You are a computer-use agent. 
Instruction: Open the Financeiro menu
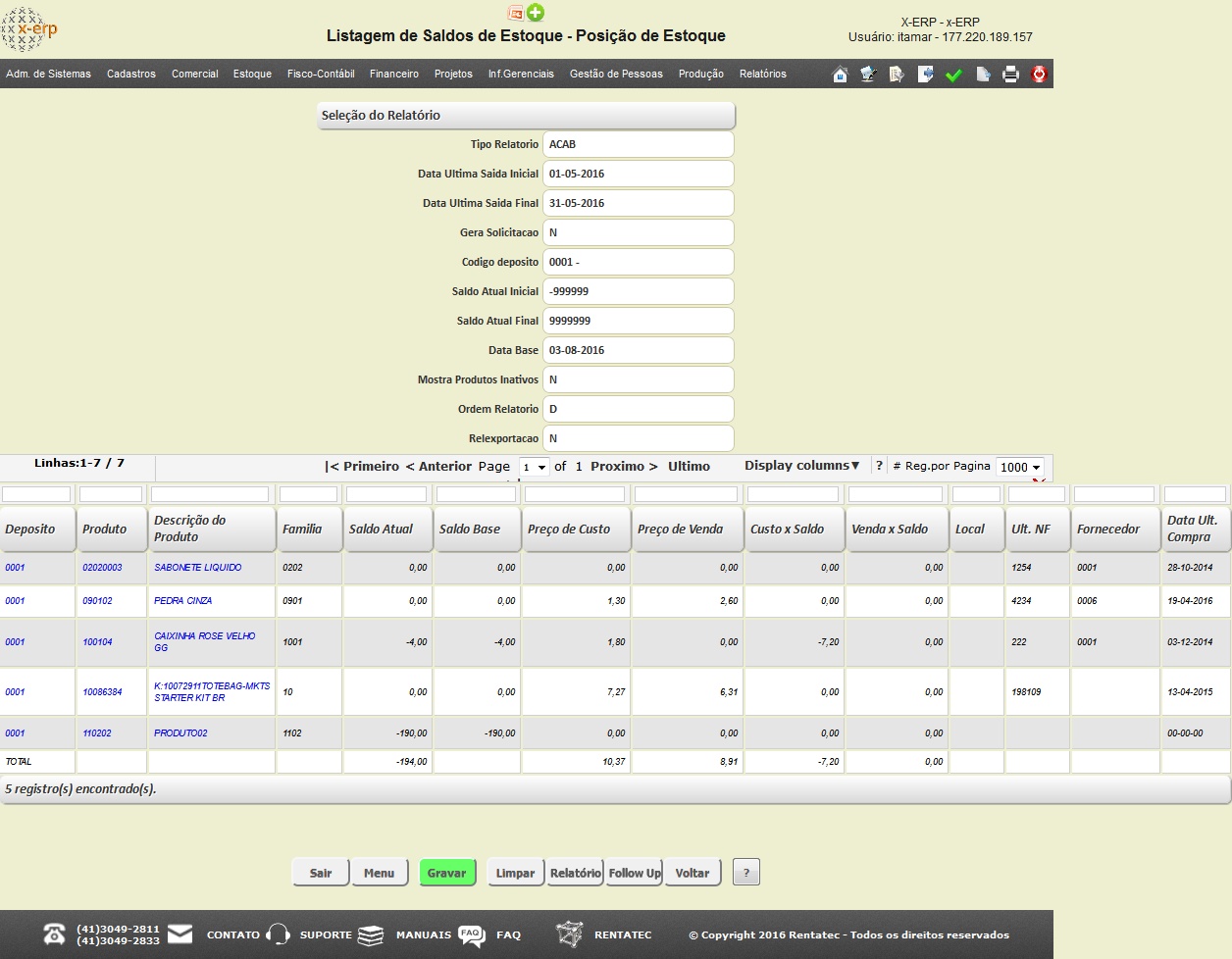[x=394, y=74]
